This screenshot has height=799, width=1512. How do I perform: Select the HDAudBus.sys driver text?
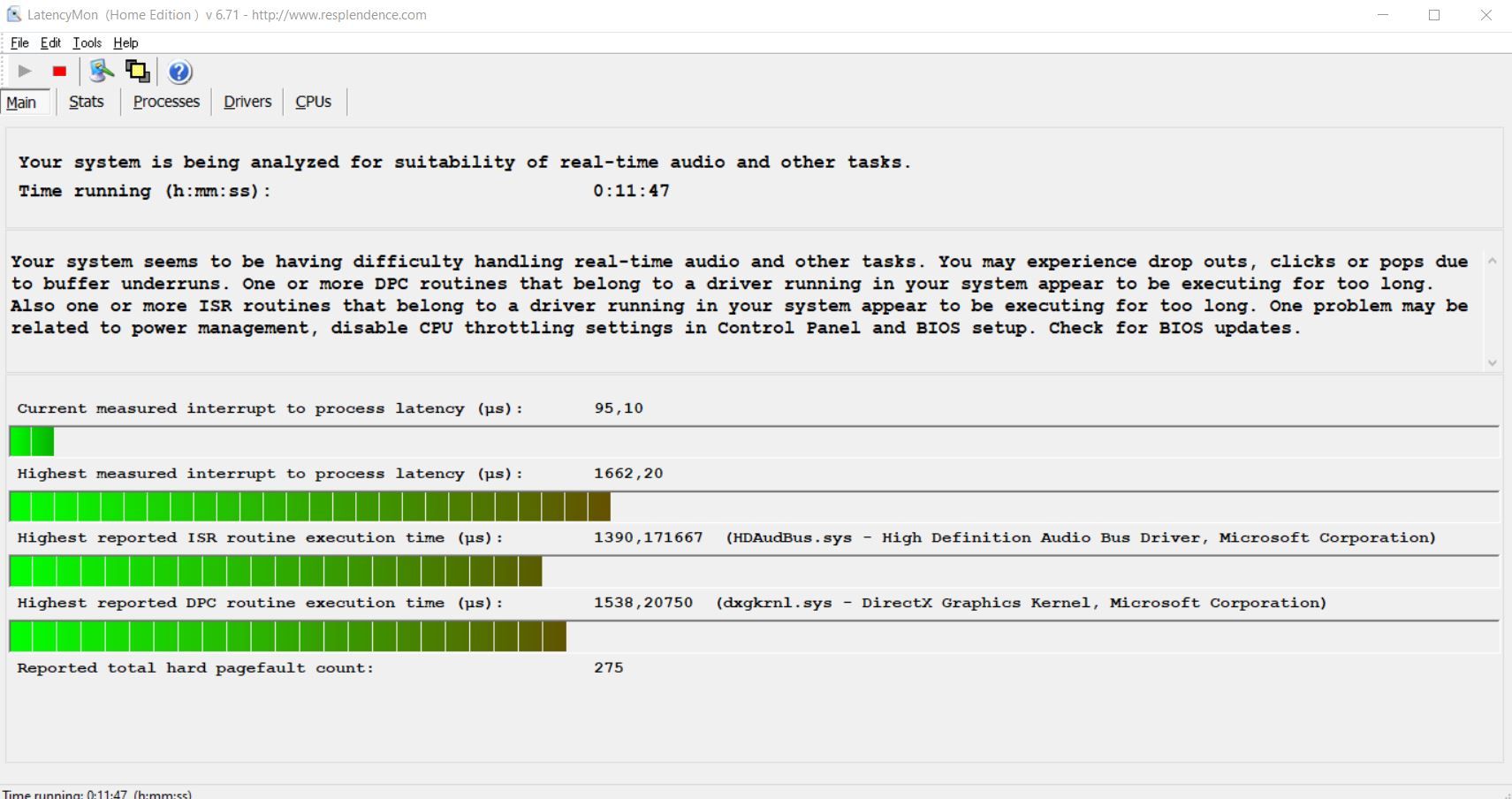(x=1081, y=537)
